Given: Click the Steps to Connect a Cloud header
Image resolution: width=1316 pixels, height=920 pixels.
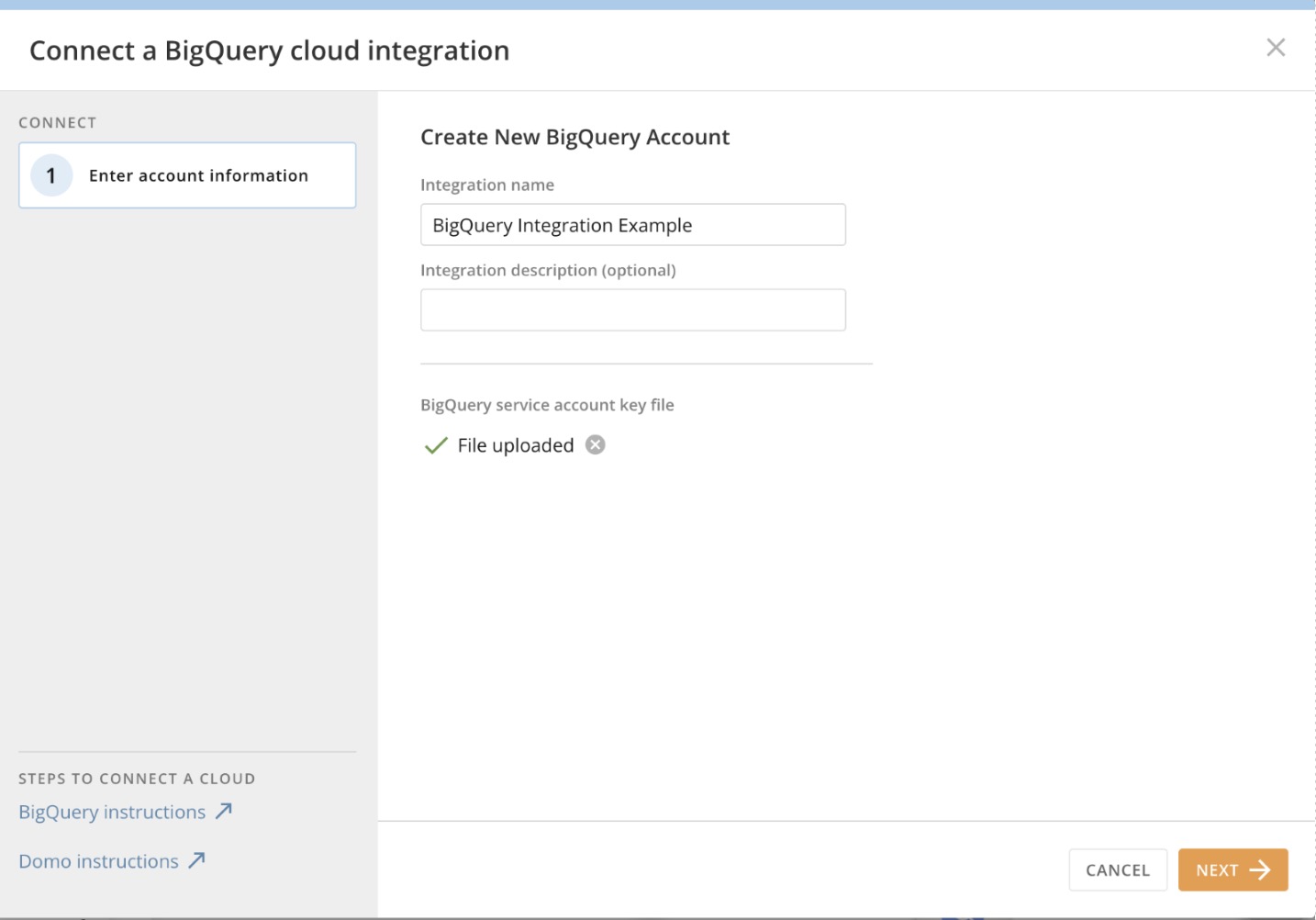Looking at the screenshot, I should tap(136, 778).
